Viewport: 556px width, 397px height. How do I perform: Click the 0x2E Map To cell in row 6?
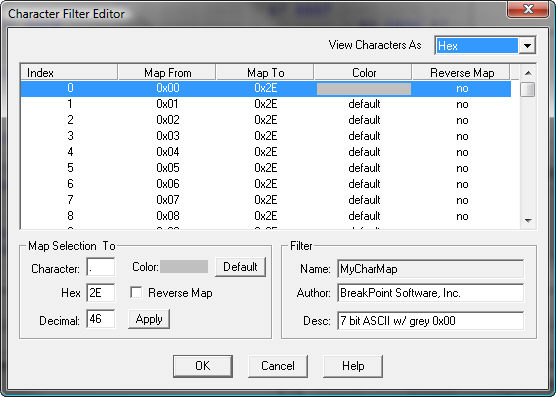pyautogui.click(x=266, y=184)
